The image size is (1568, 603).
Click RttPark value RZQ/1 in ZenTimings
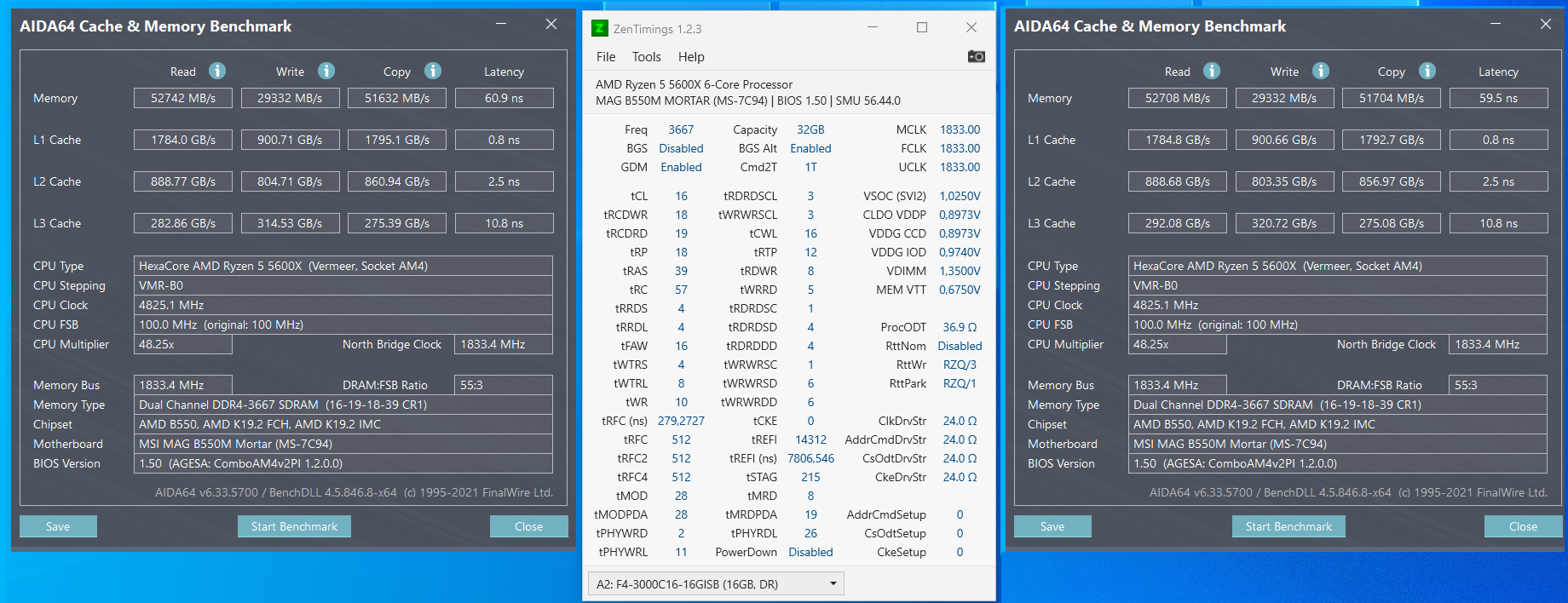[960, 383]
